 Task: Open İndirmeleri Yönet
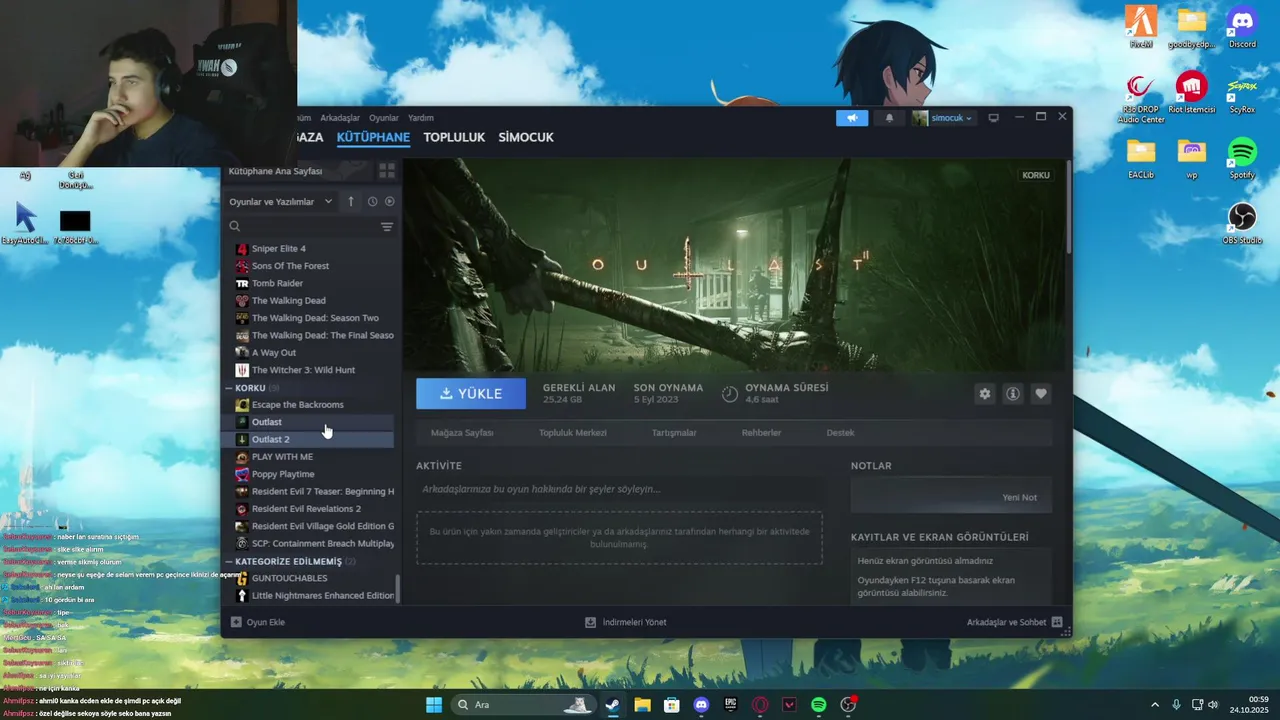click(x=626, y=622)
